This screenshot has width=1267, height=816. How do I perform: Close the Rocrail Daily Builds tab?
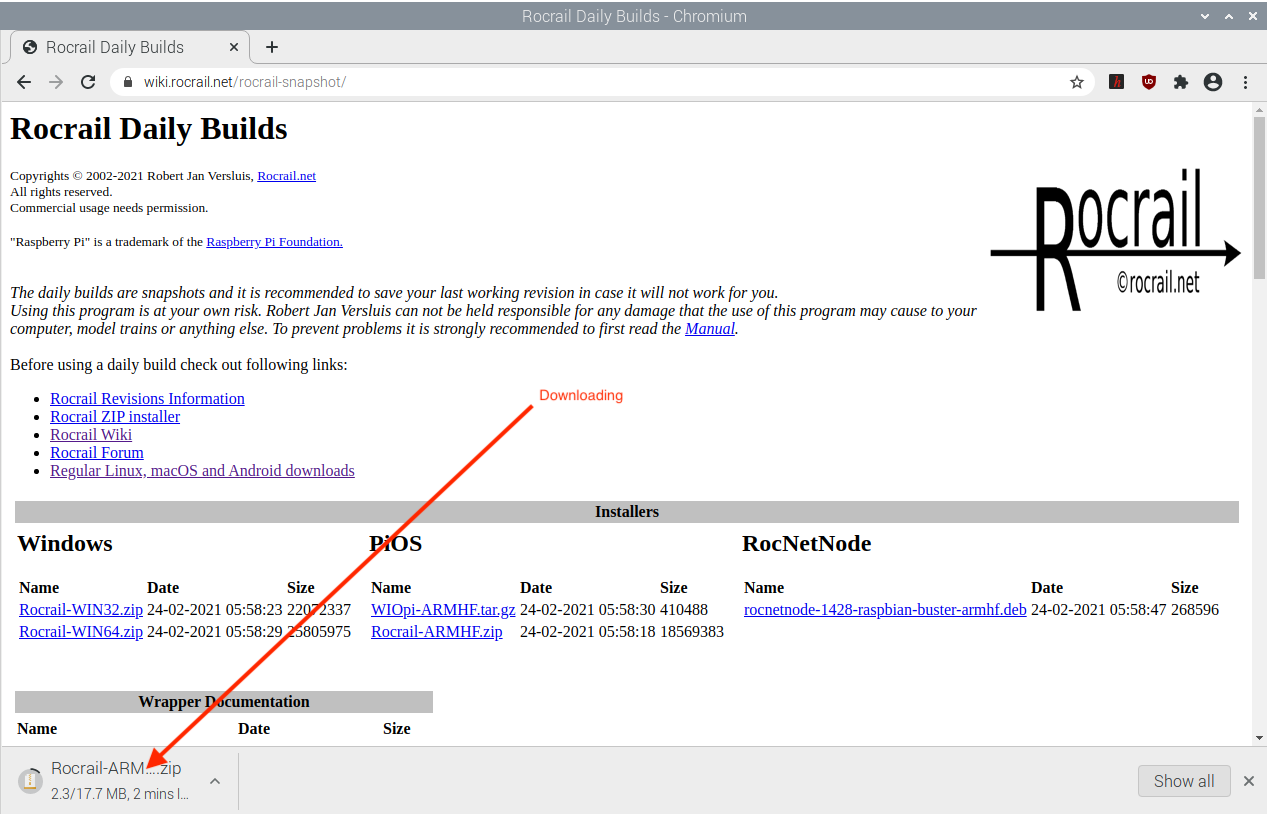[x=234, y=47]
